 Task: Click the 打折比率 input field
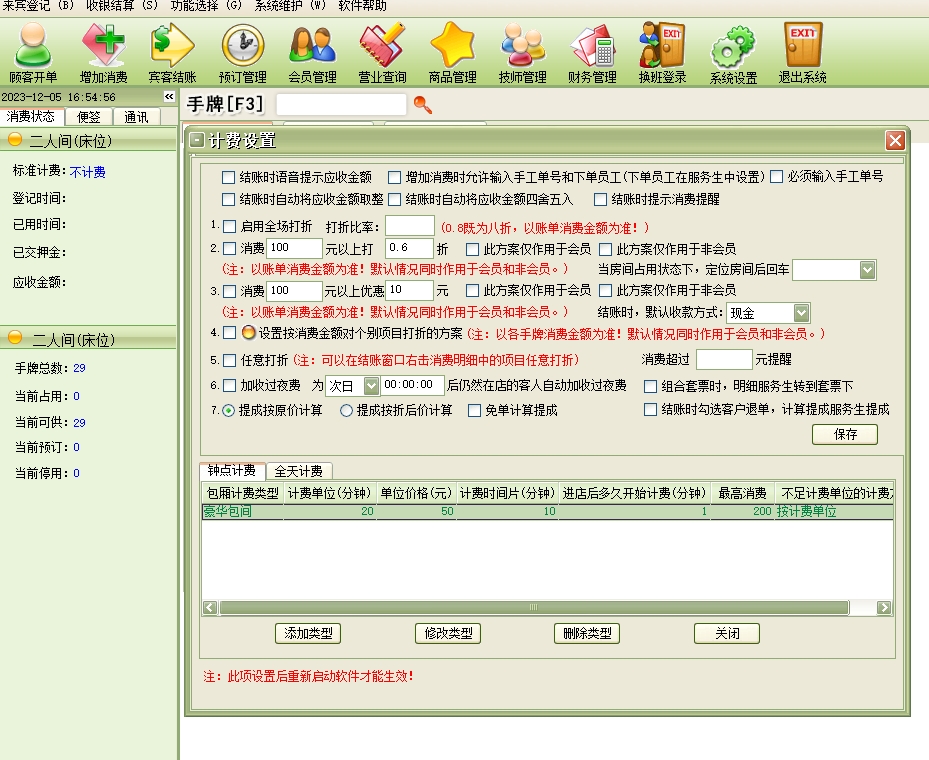pyautogui.click(x=409, y=226)
